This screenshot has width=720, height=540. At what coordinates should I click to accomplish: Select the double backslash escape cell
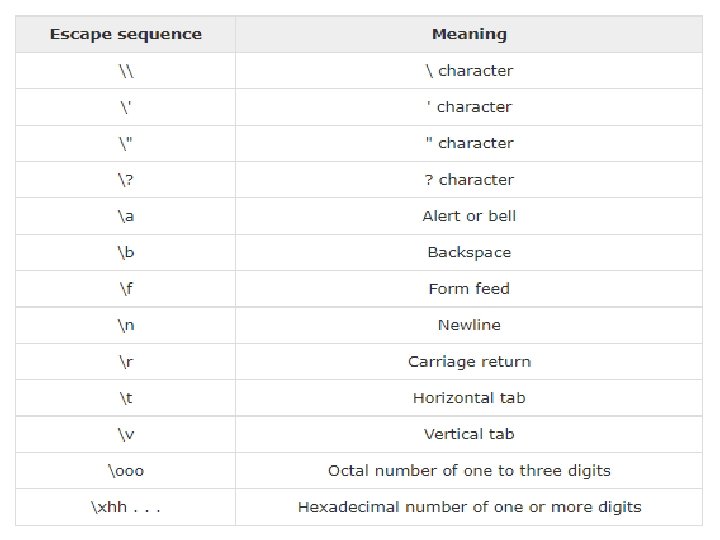click(x=126, y=71)
